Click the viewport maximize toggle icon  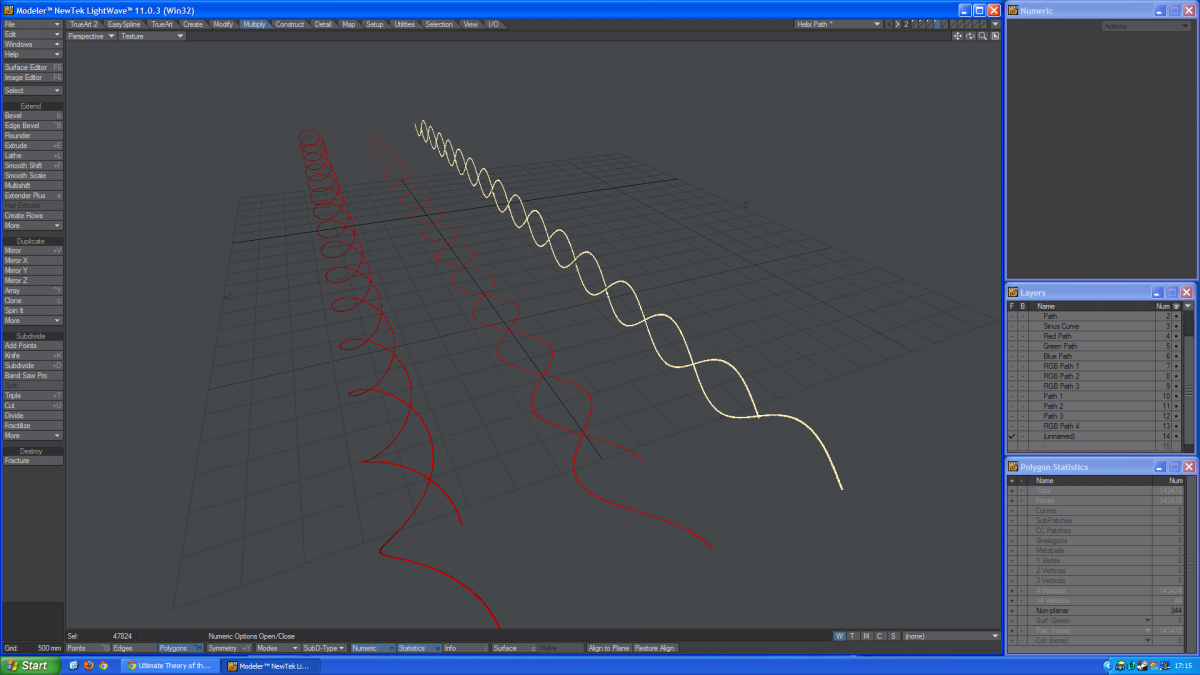[x=995, y=36]
